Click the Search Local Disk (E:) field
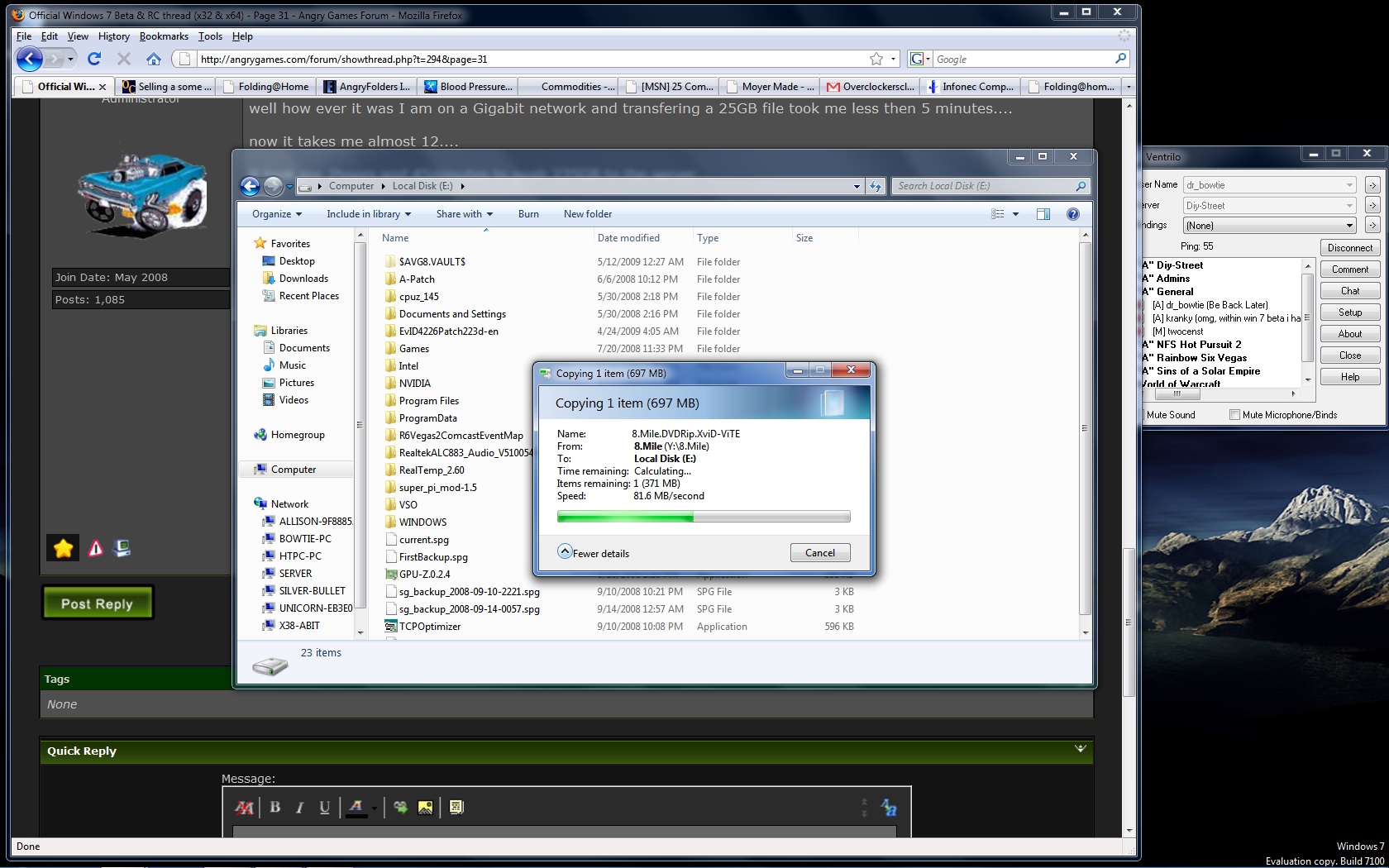 point(984,186)
